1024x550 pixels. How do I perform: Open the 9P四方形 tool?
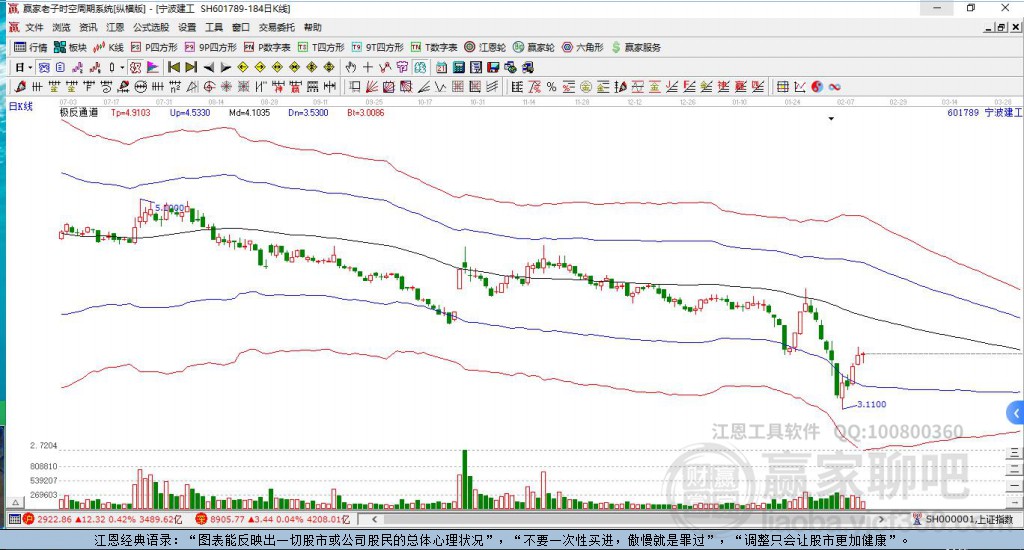click(210, 47)
